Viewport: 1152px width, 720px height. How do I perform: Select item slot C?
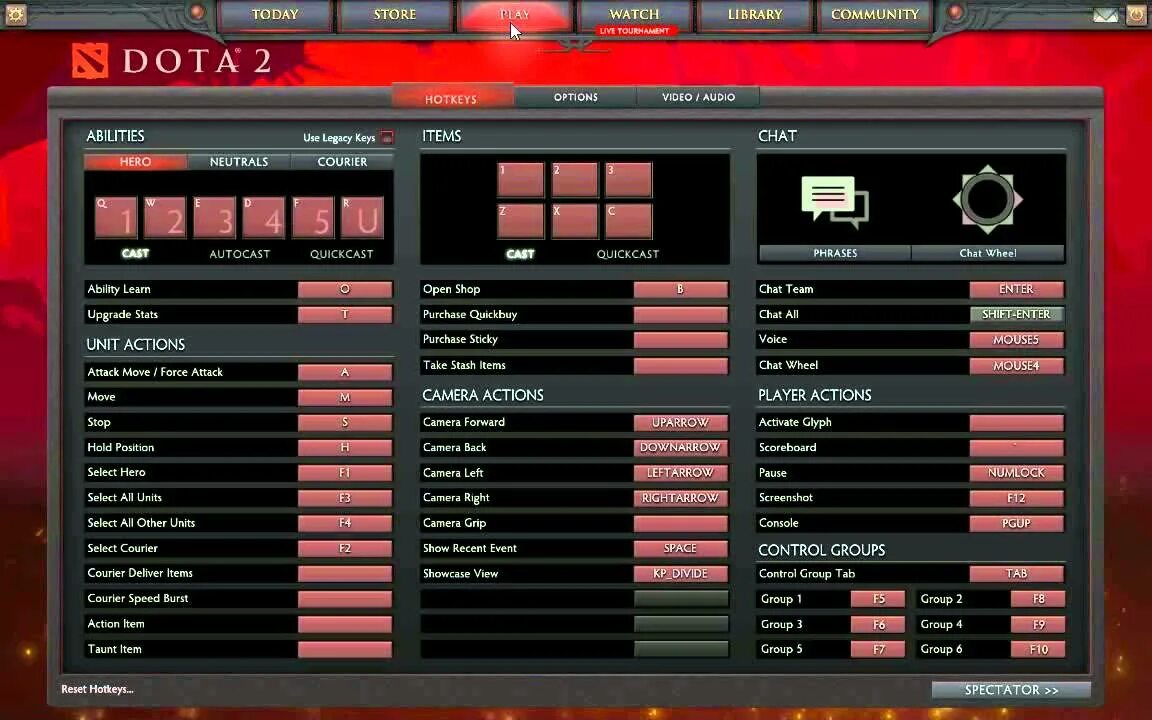[629, 221]
